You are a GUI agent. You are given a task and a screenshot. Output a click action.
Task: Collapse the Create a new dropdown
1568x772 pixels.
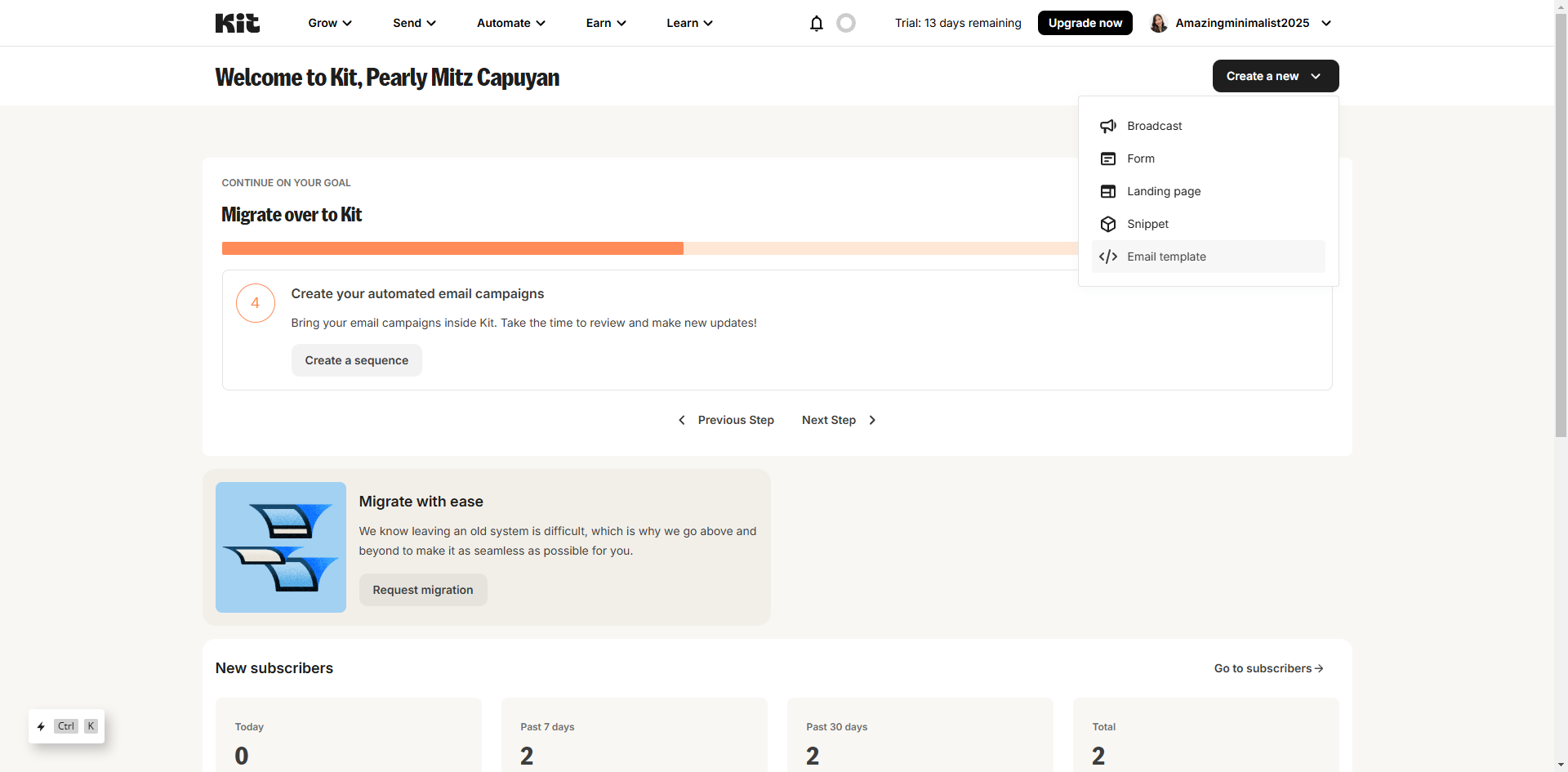(x=1276, y=76)
